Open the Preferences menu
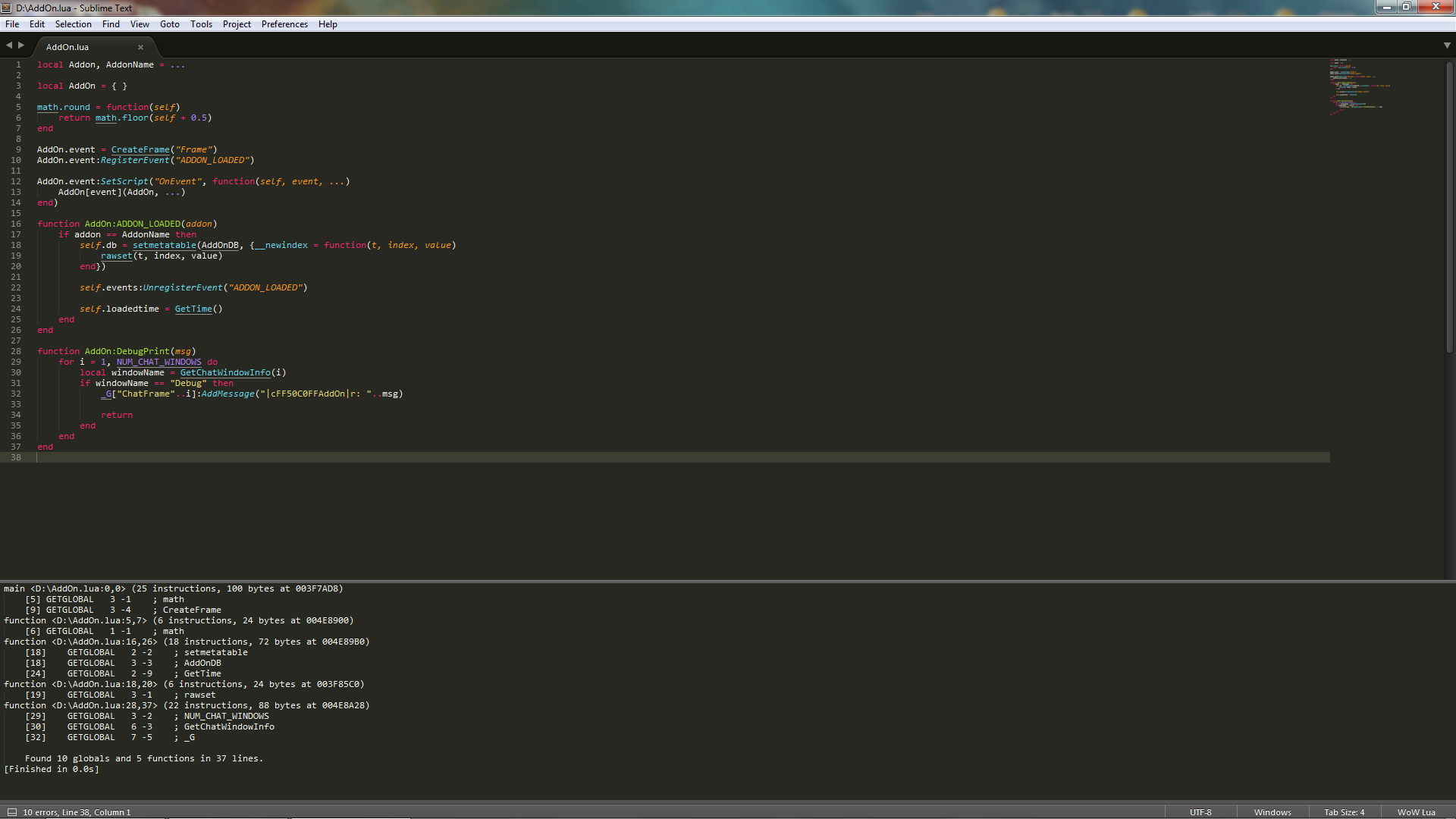 (x=284, y=24)
